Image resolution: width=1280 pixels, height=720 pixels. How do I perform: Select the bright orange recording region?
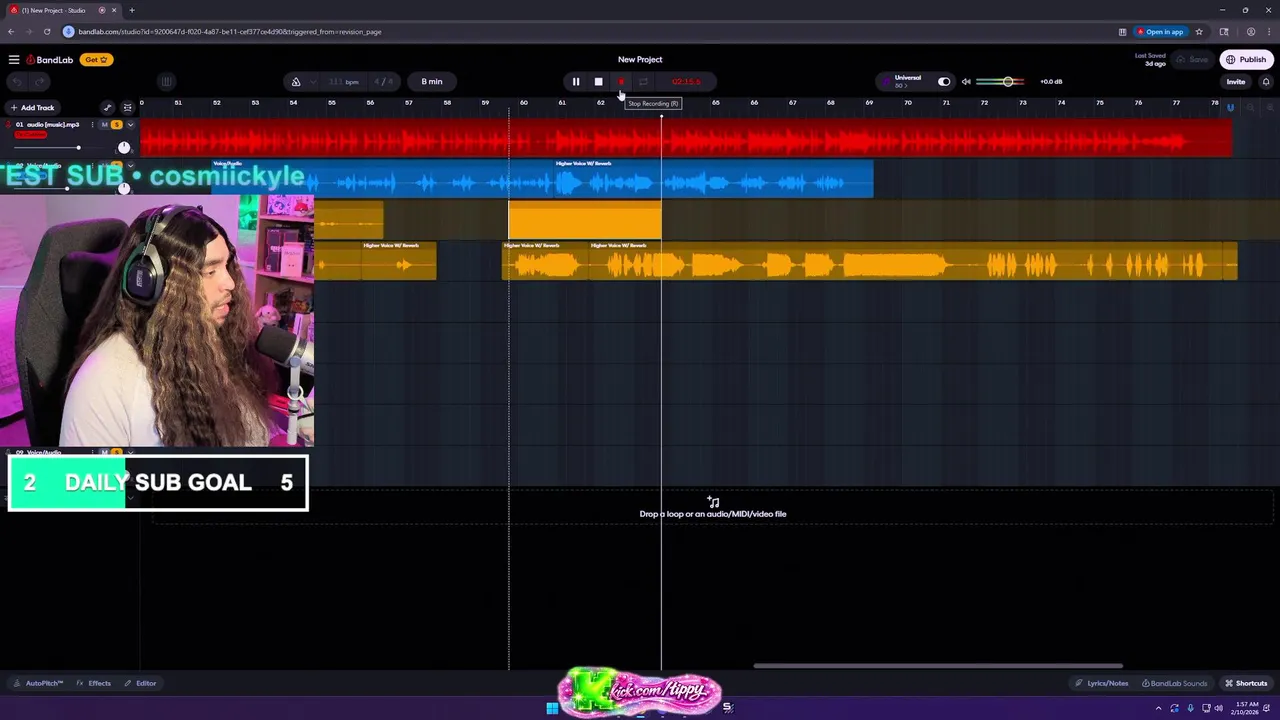[x=585, y=220]
